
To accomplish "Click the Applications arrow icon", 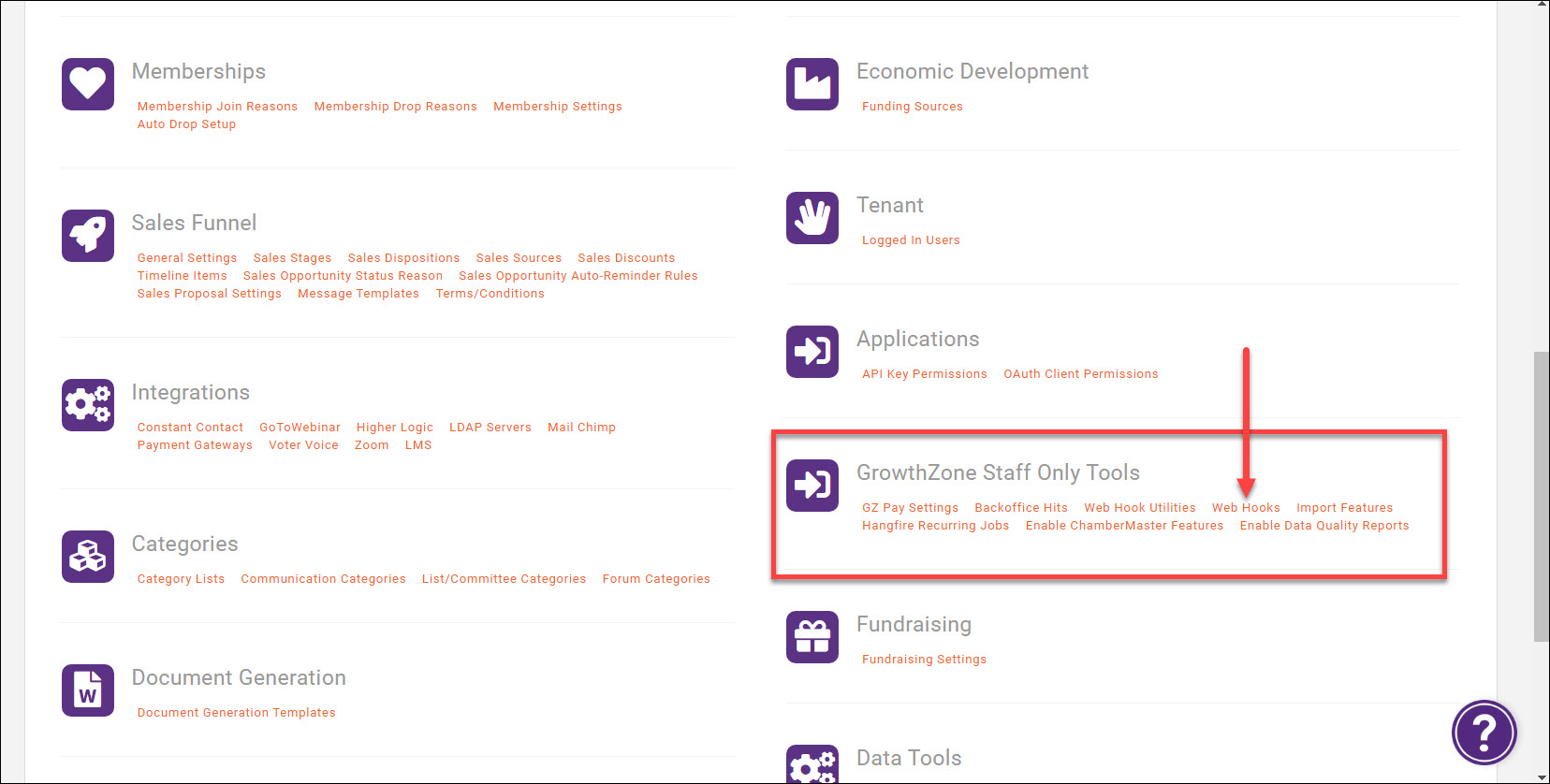I will (x=812, y=352).
